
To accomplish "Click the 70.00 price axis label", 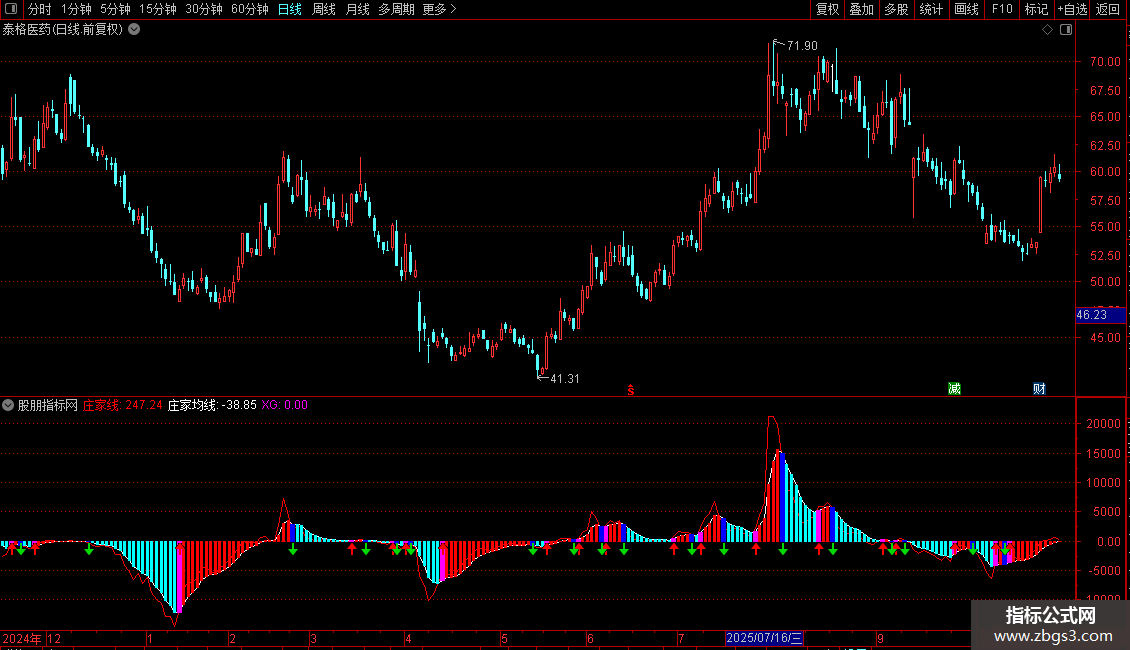I will (1105, 61).
